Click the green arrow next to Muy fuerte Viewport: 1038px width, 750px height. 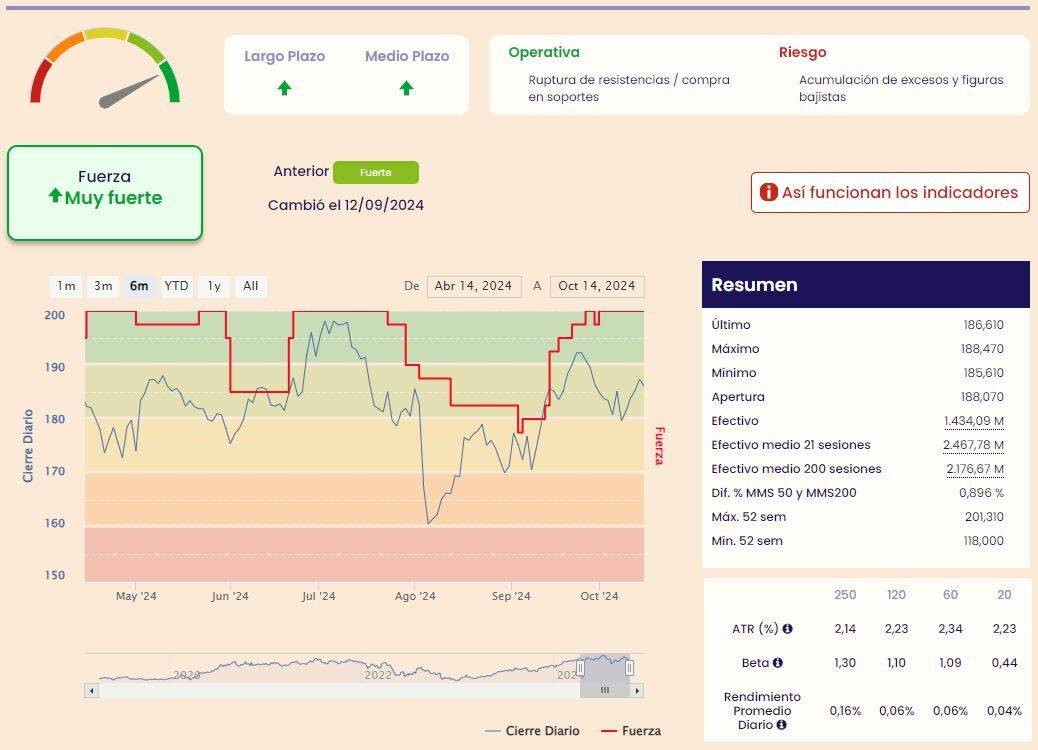[x=55, y=196]
